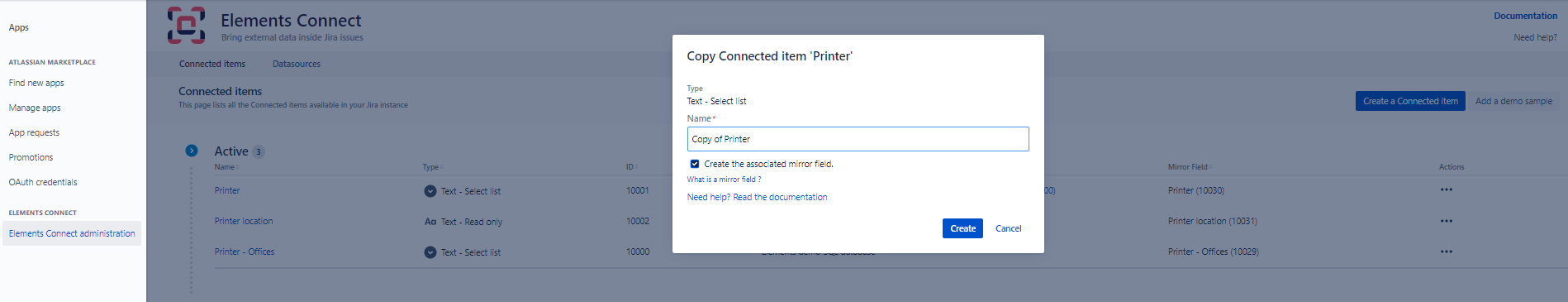Switch to the Datasources tab
This screenshot has height=302, width=1568.
tap(297, 64)
